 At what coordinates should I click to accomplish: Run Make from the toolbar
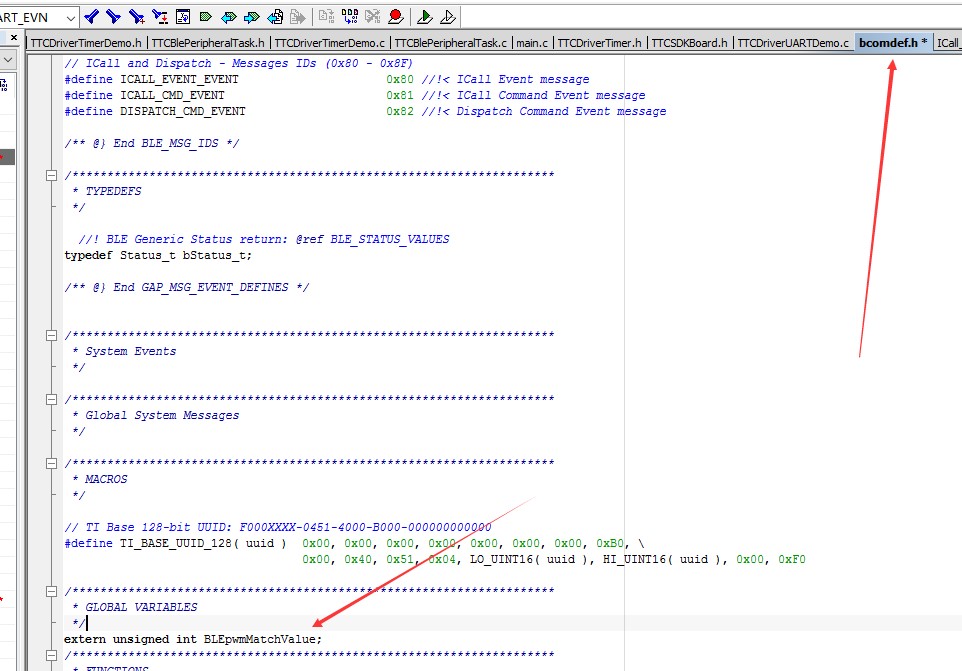click(x=350, y=17)
